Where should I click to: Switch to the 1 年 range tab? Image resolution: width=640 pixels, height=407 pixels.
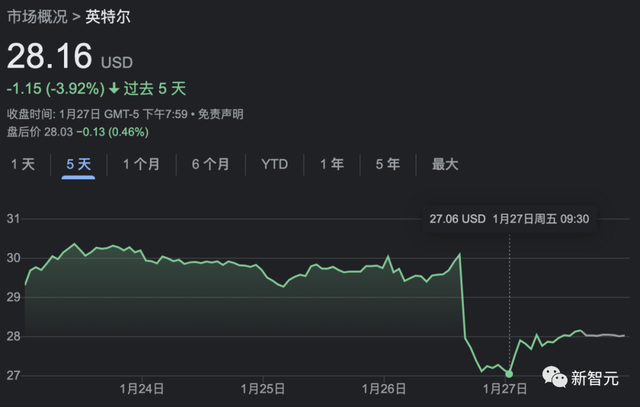[x=332, y=164]
